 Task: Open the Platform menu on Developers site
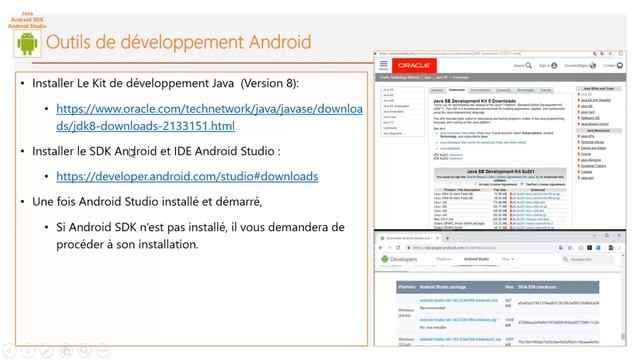click(444, 259)
